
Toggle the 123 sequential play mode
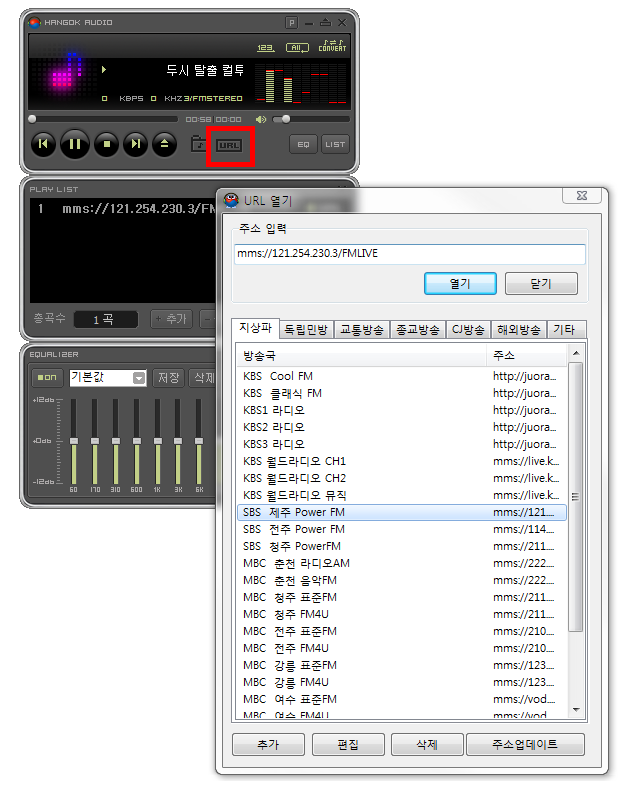pyautogui.click(x=265, y=48)
